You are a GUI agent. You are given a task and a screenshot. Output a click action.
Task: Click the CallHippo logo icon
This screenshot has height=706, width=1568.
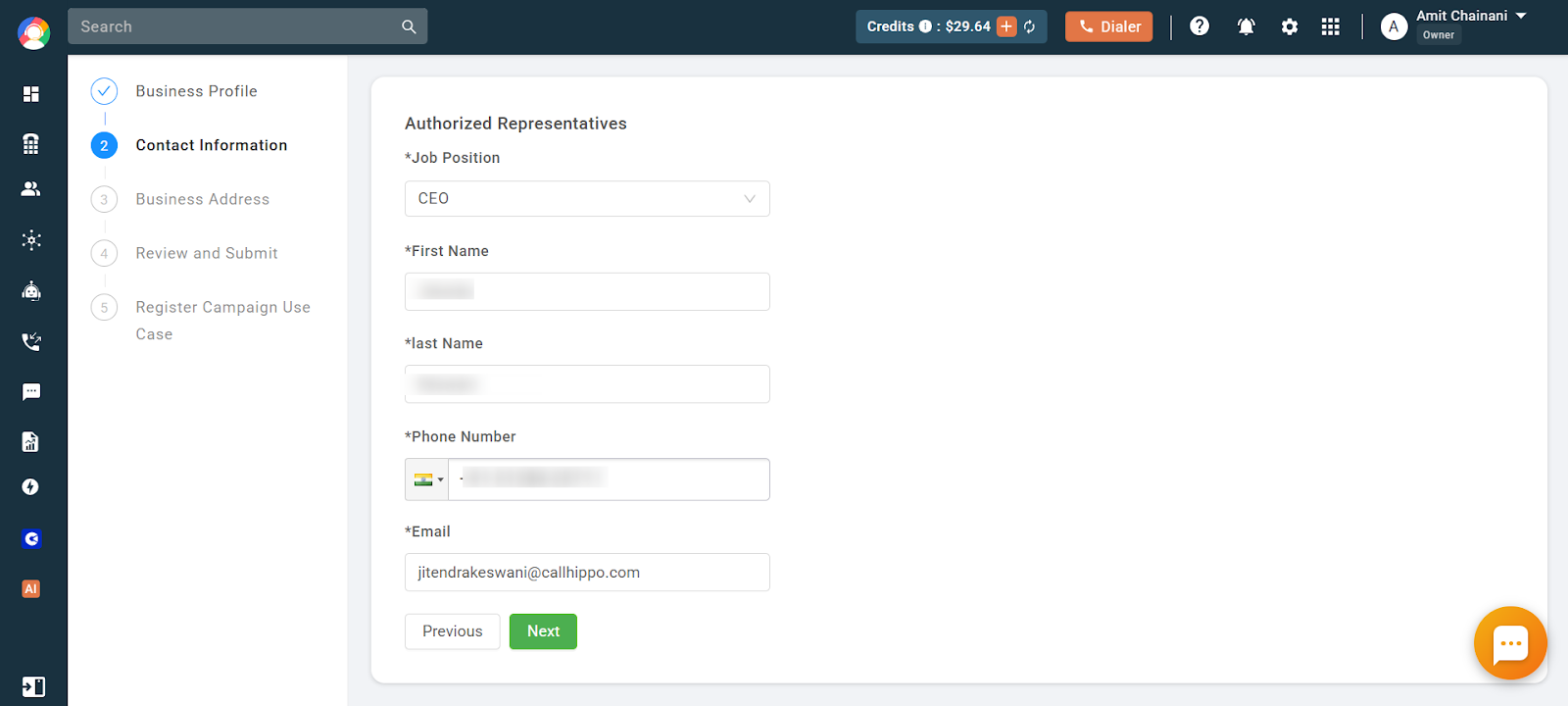click(x=33, y=33)
